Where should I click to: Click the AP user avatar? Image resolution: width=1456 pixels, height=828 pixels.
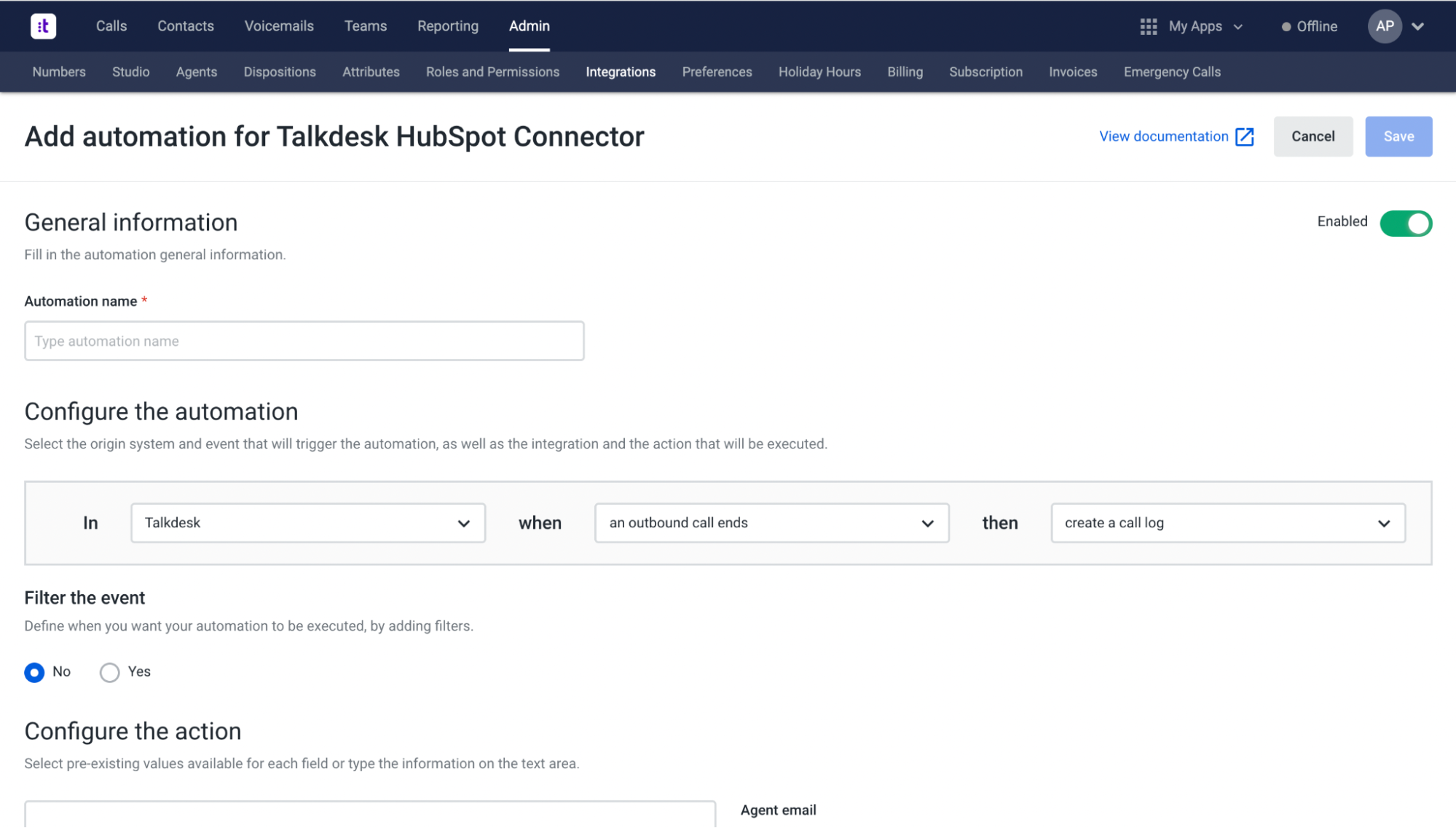(x=1385, y=26)
